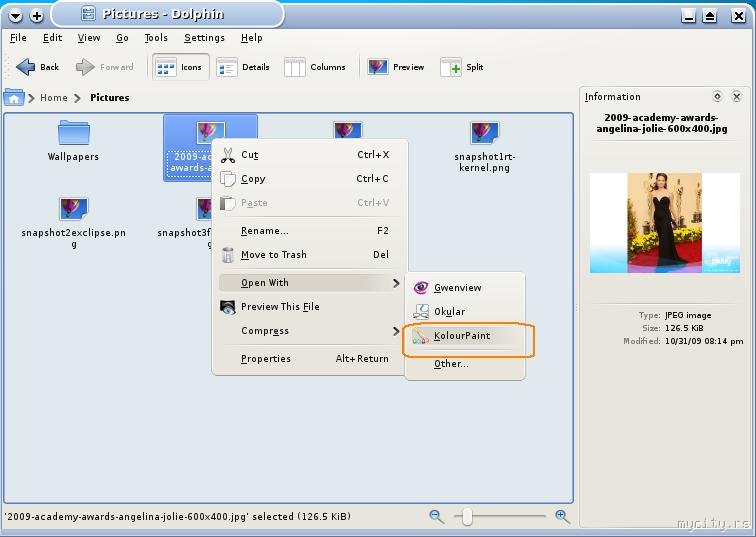The height and width of the screenshot is (537, 756).
Task: Open the File menu
Action: click(18, 38)
